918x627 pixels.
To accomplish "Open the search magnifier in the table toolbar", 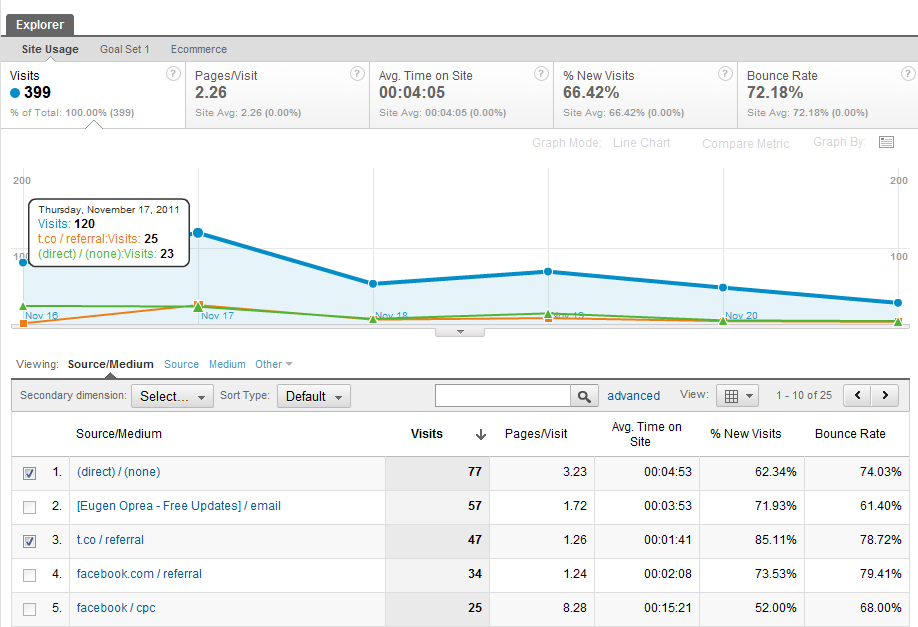I will click(x=584, y=396).
